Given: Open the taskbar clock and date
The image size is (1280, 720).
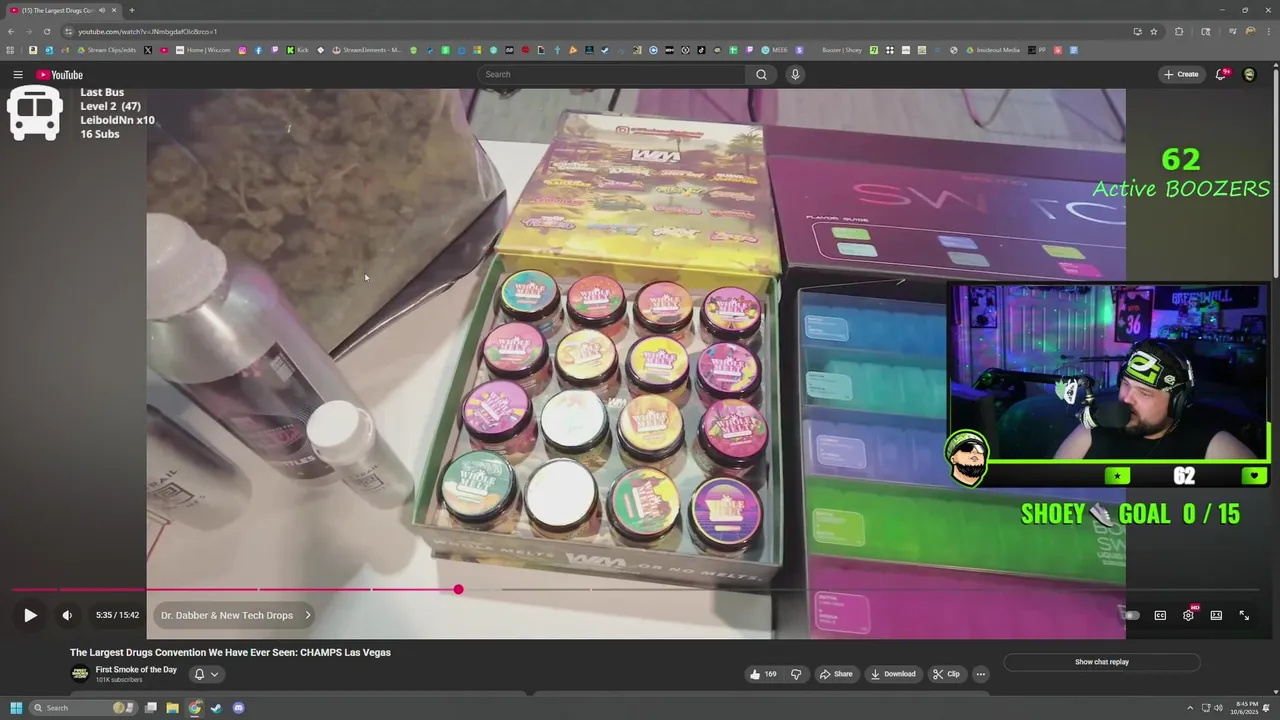Looking at the screenshot, I should (1244, 708).
